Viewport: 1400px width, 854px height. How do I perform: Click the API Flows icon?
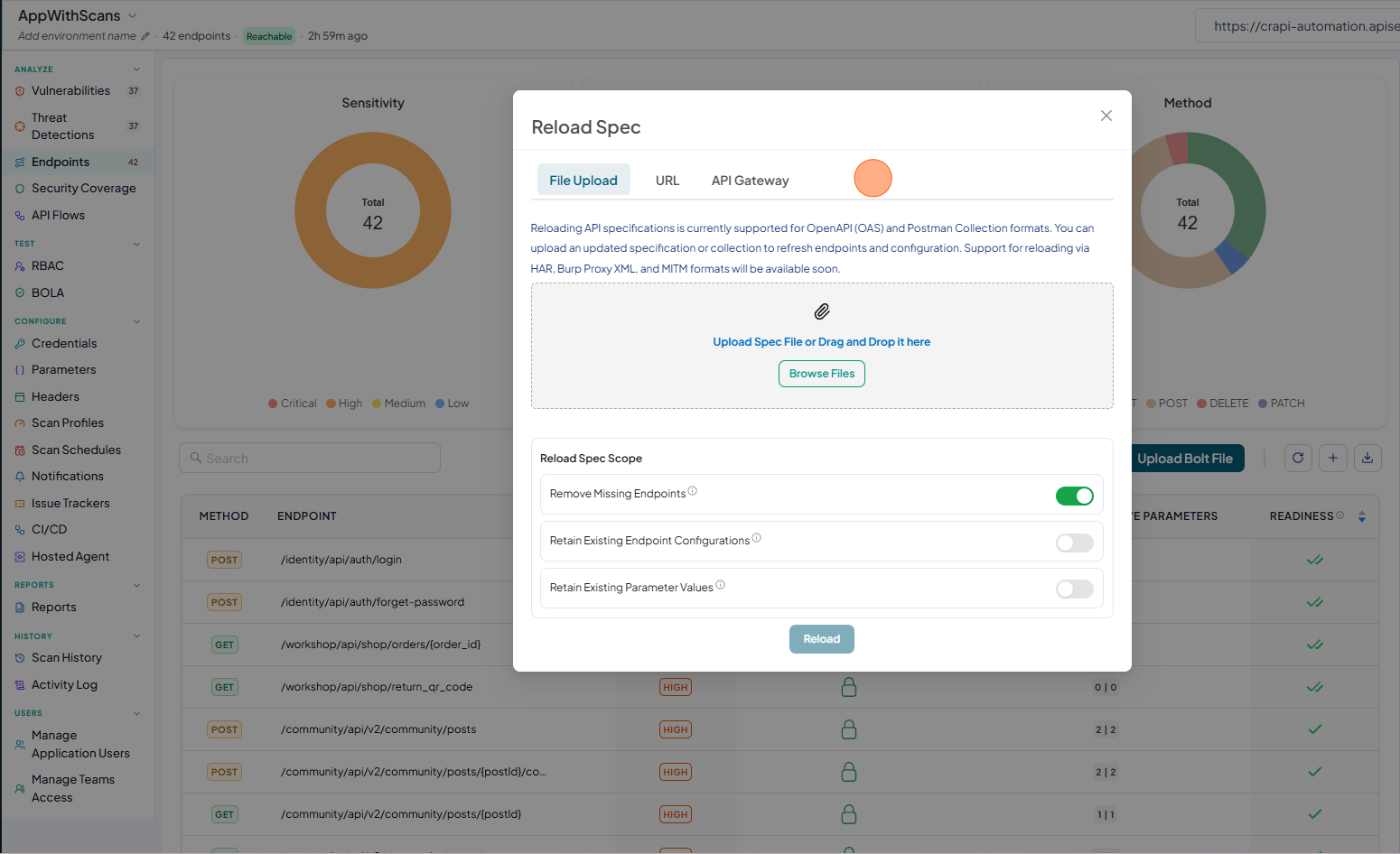point(20,216)
